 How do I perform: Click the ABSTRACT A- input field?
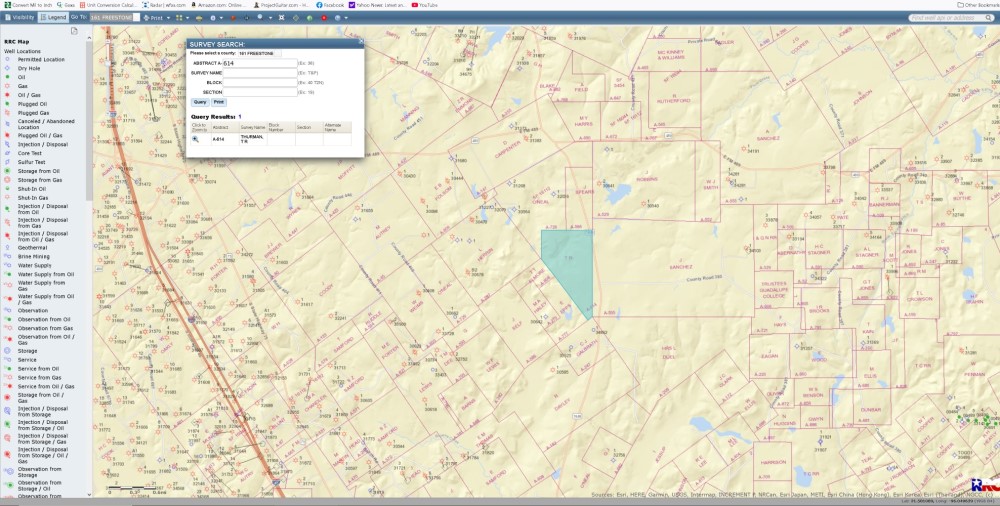tap(260, 63)
